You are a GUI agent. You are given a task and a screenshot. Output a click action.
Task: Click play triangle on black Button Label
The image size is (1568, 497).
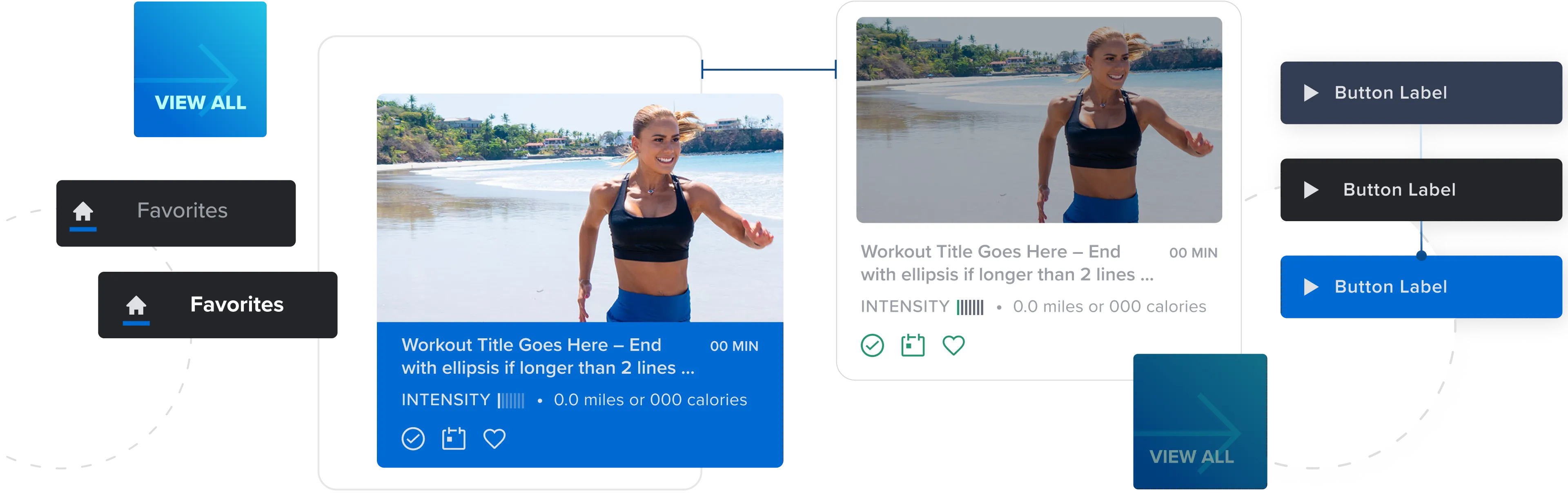click(x=1311, y=190)
